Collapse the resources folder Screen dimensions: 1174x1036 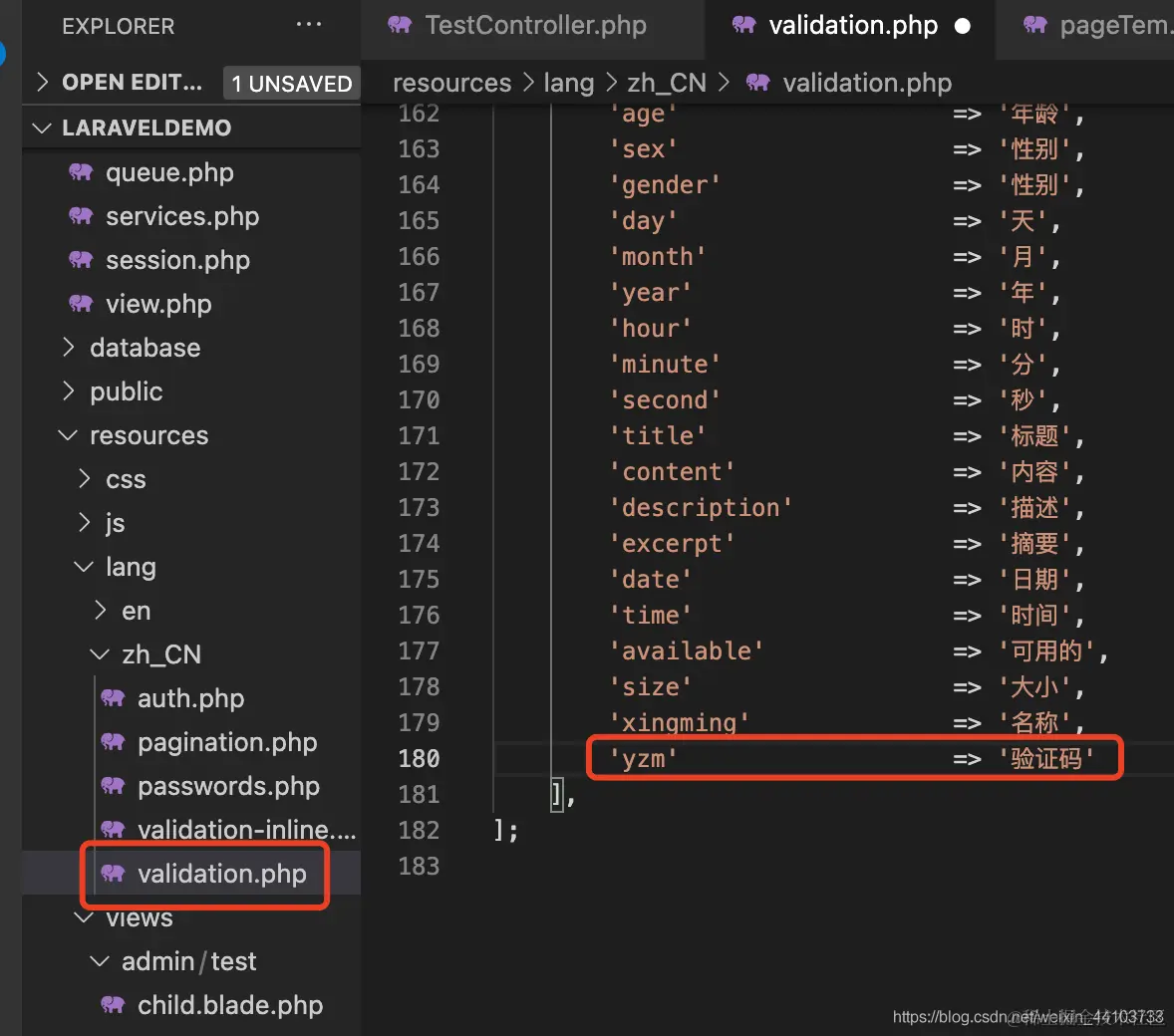(68, 435)
